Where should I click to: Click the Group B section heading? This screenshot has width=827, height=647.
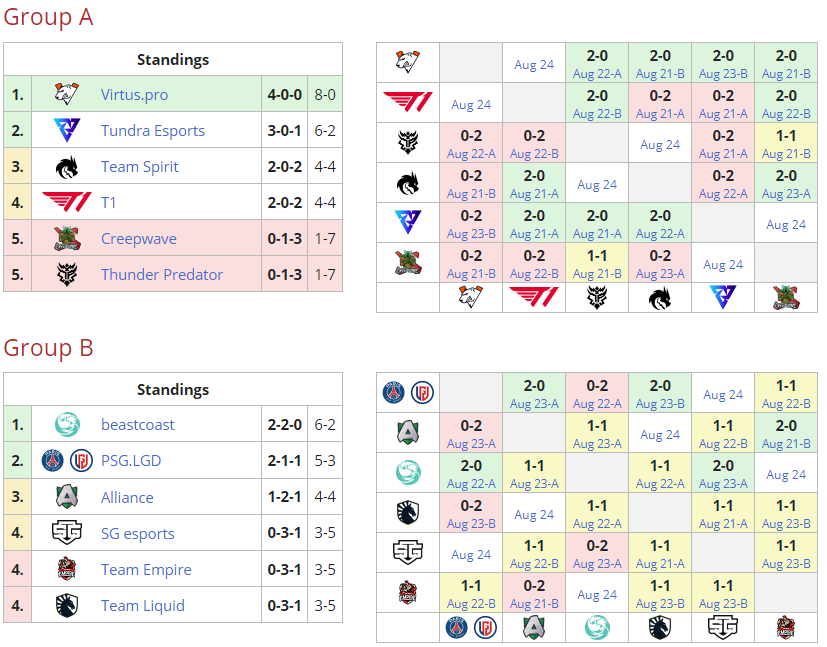(x=48, y=347)
